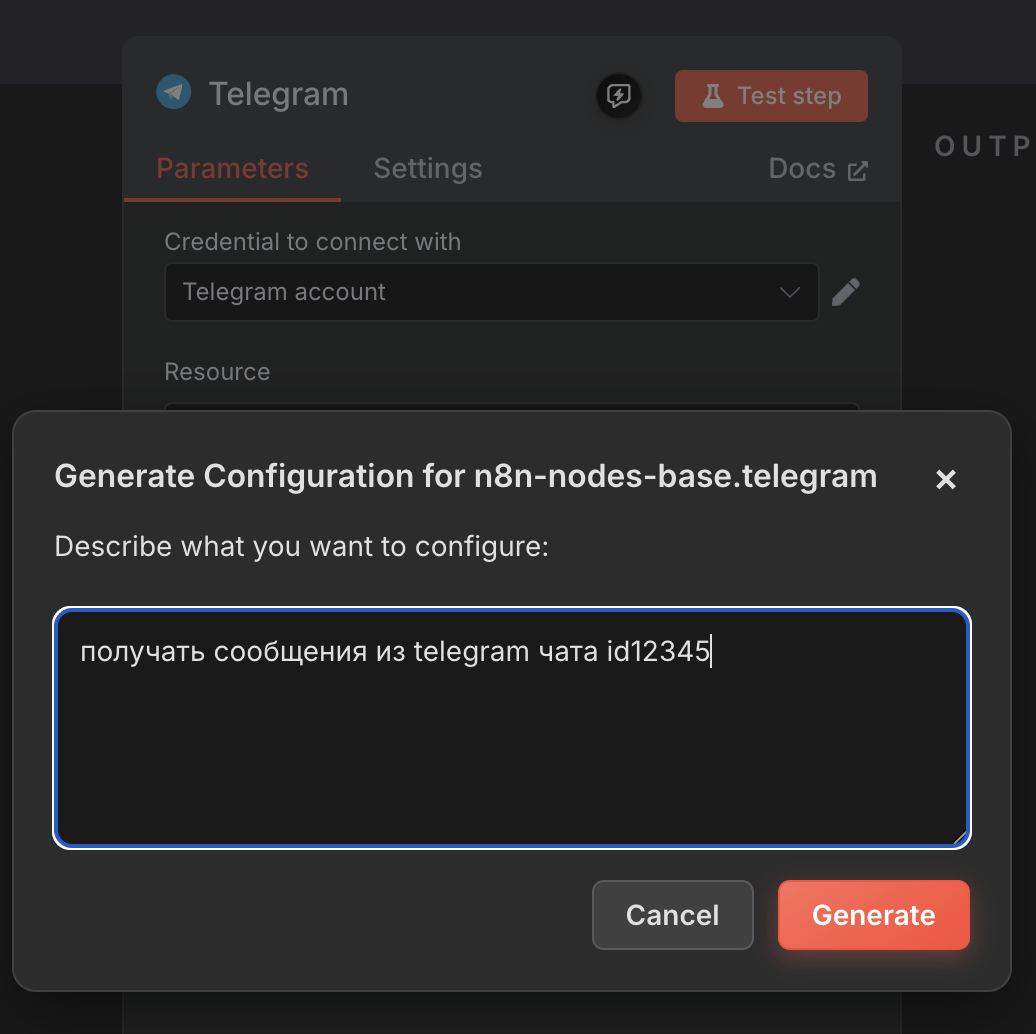Click the OUTPUT panel heading
Viewport: 1036px width, 1034px height.
coord(983,147)
